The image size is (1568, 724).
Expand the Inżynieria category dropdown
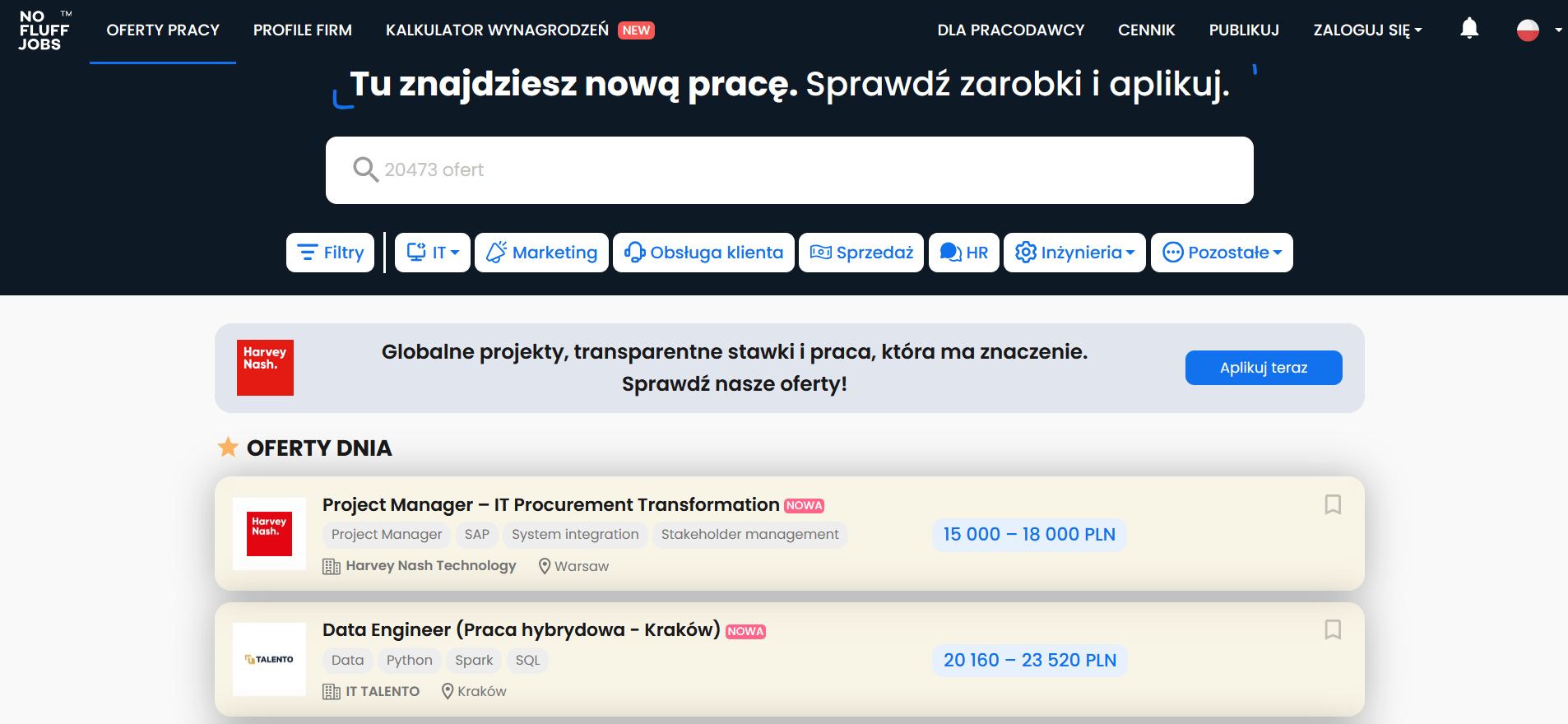1074,253
